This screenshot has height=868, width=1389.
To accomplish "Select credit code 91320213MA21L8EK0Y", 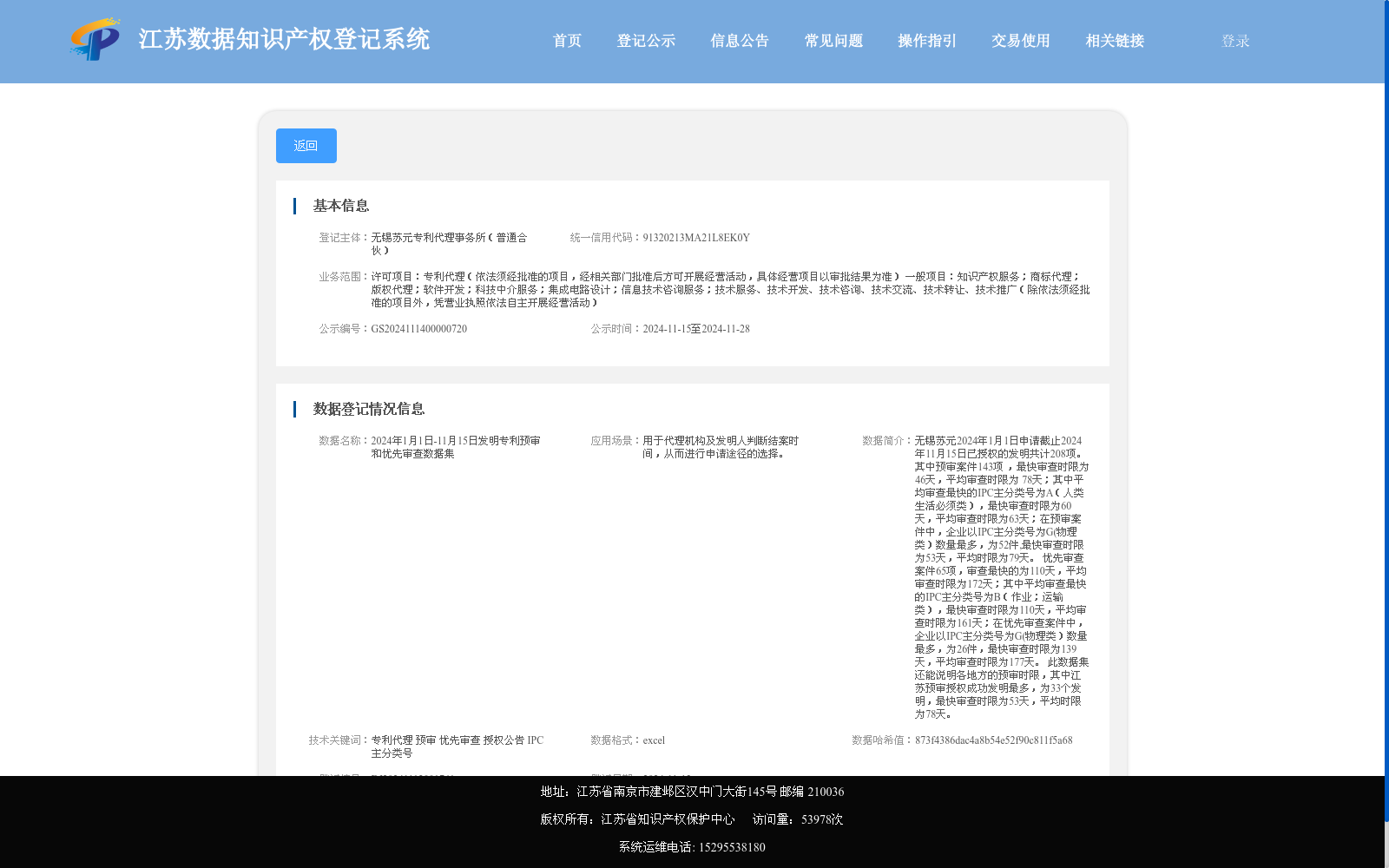I will pyautogui.click(x=696, y=238).
